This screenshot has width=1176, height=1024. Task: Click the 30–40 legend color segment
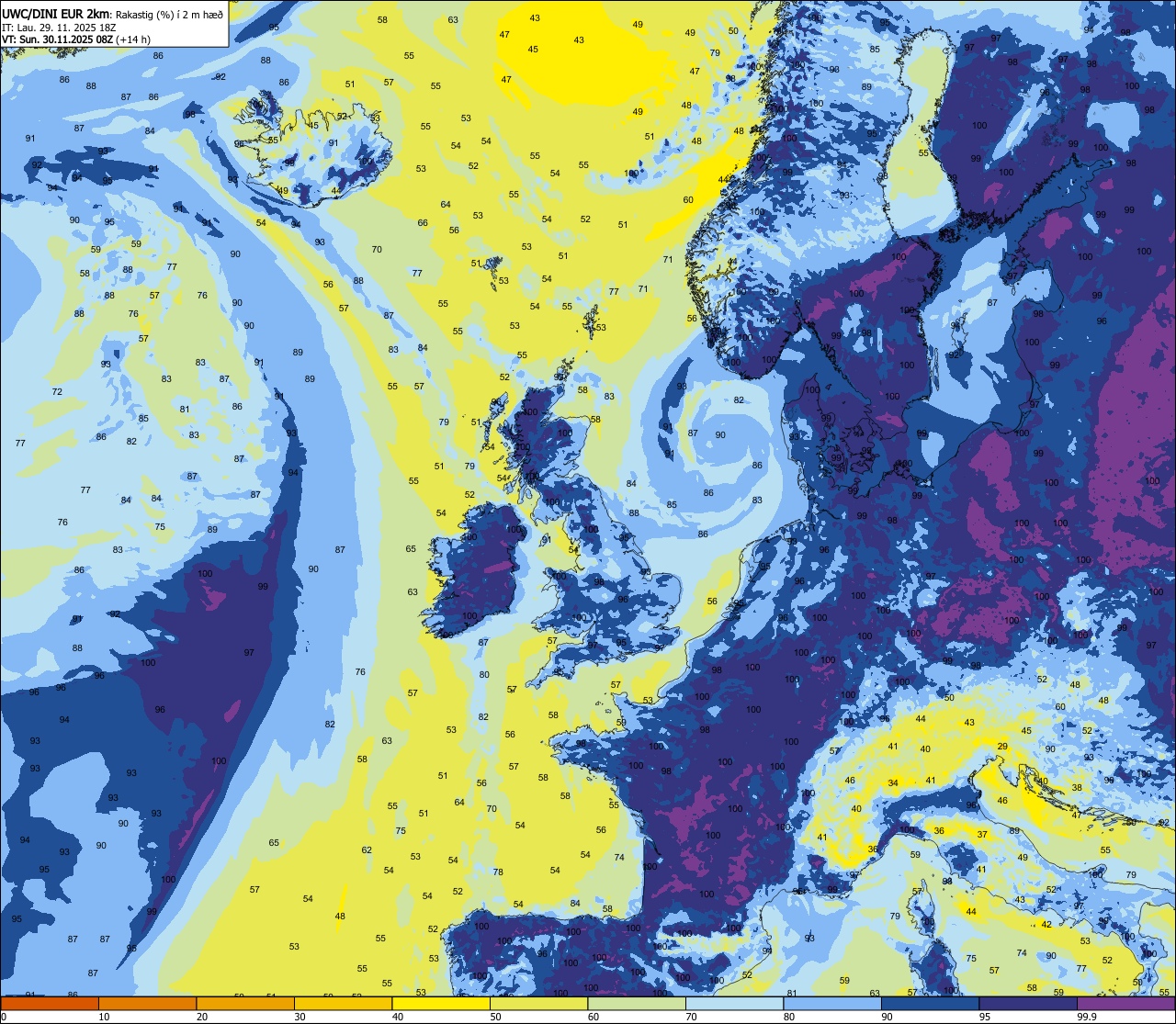point(343,1003)
